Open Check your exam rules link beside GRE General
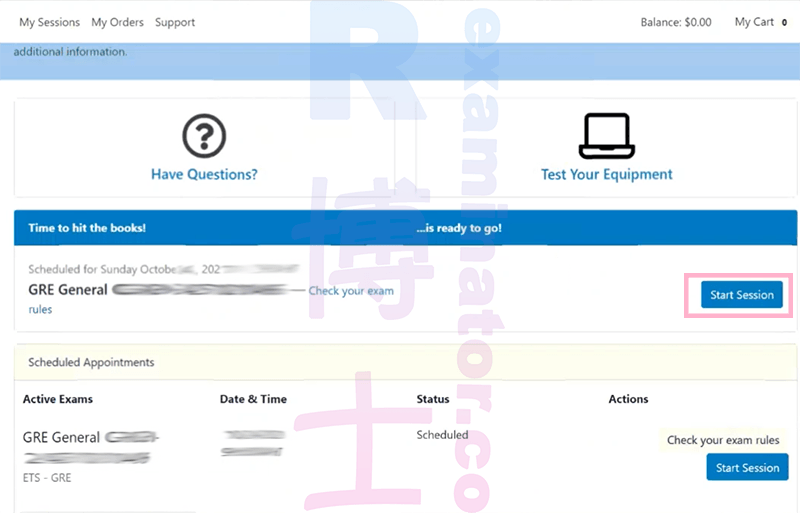 coord(351,291)
